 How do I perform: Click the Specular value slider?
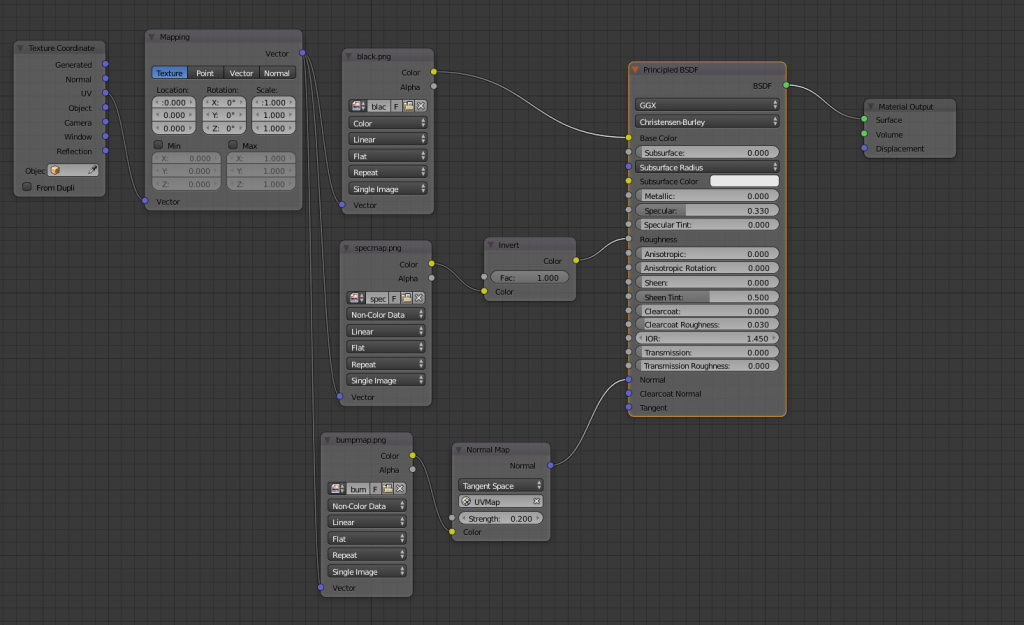tap(706, 211)
